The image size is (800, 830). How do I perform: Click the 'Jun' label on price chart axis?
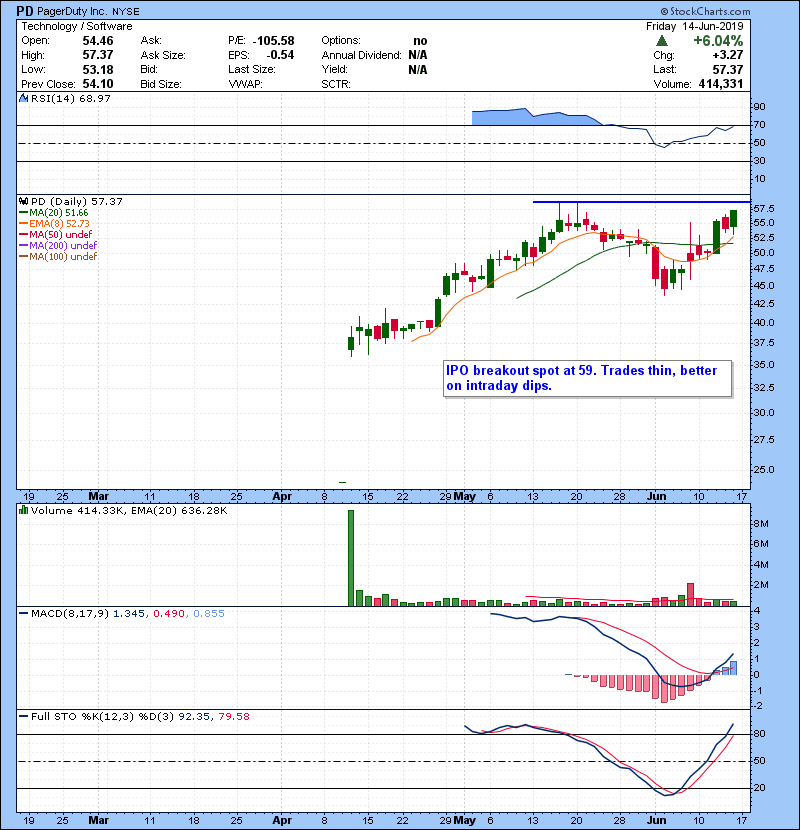[657, 497]
